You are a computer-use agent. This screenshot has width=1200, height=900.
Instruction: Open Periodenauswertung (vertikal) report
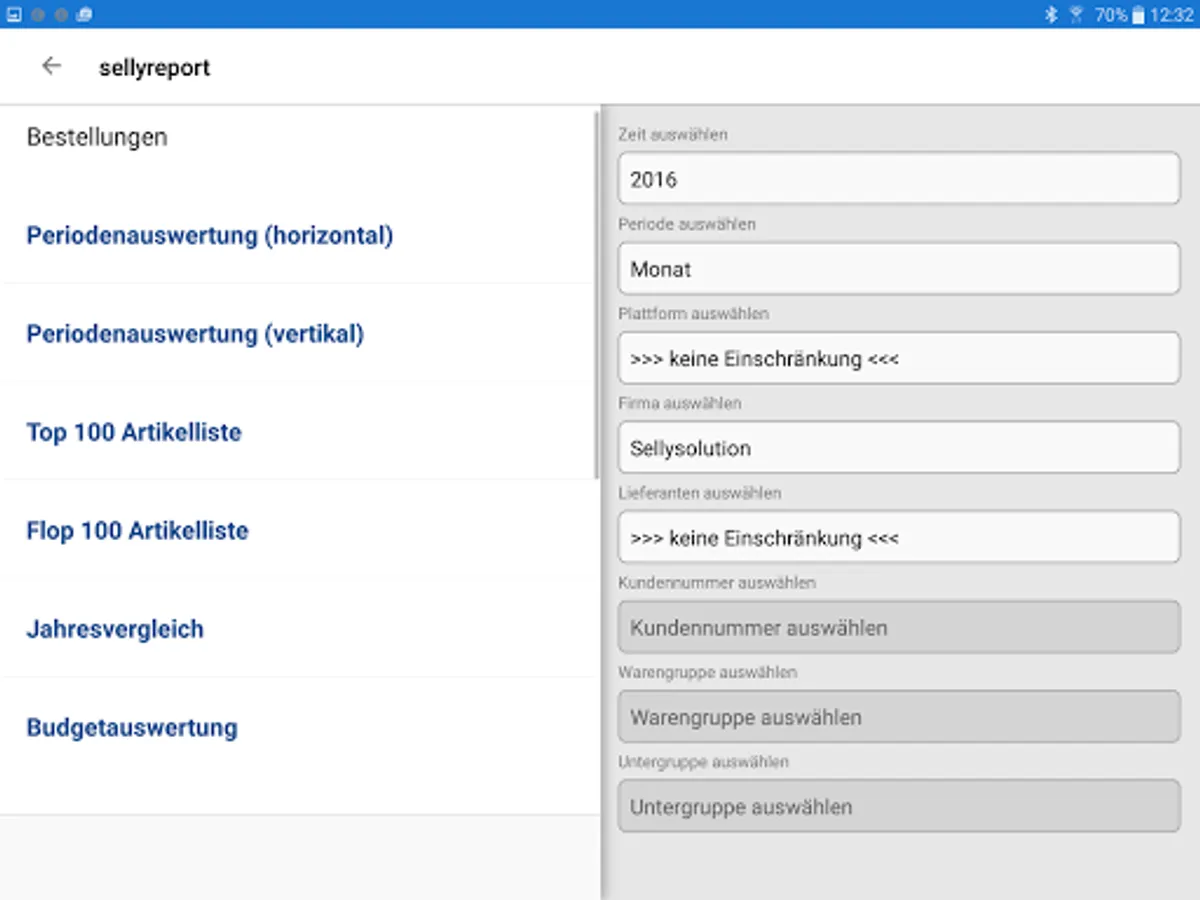coord(195,334)
